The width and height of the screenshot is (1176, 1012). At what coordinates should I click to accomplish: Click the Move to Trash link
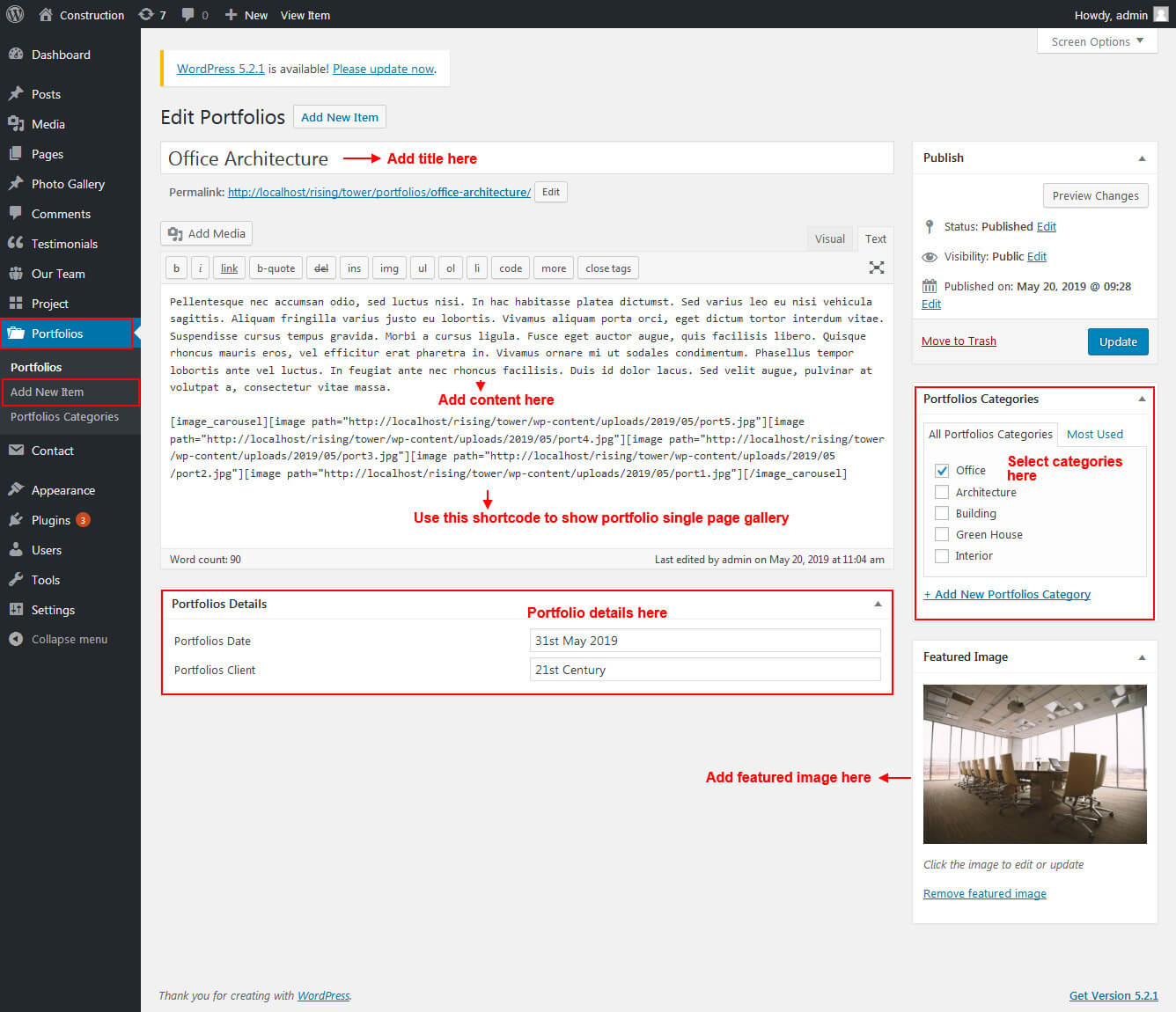click(959, 341)
